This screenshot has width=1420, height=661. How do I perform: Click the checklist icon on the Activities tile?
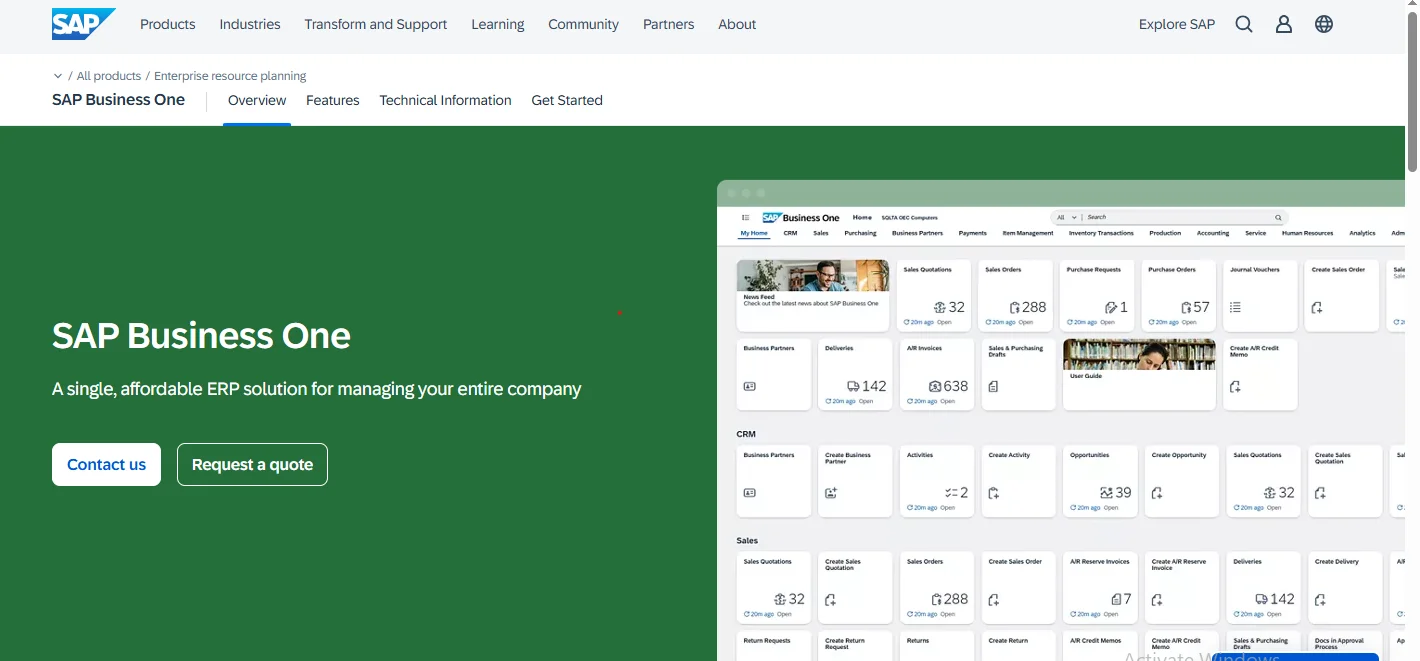click(951, 493)
